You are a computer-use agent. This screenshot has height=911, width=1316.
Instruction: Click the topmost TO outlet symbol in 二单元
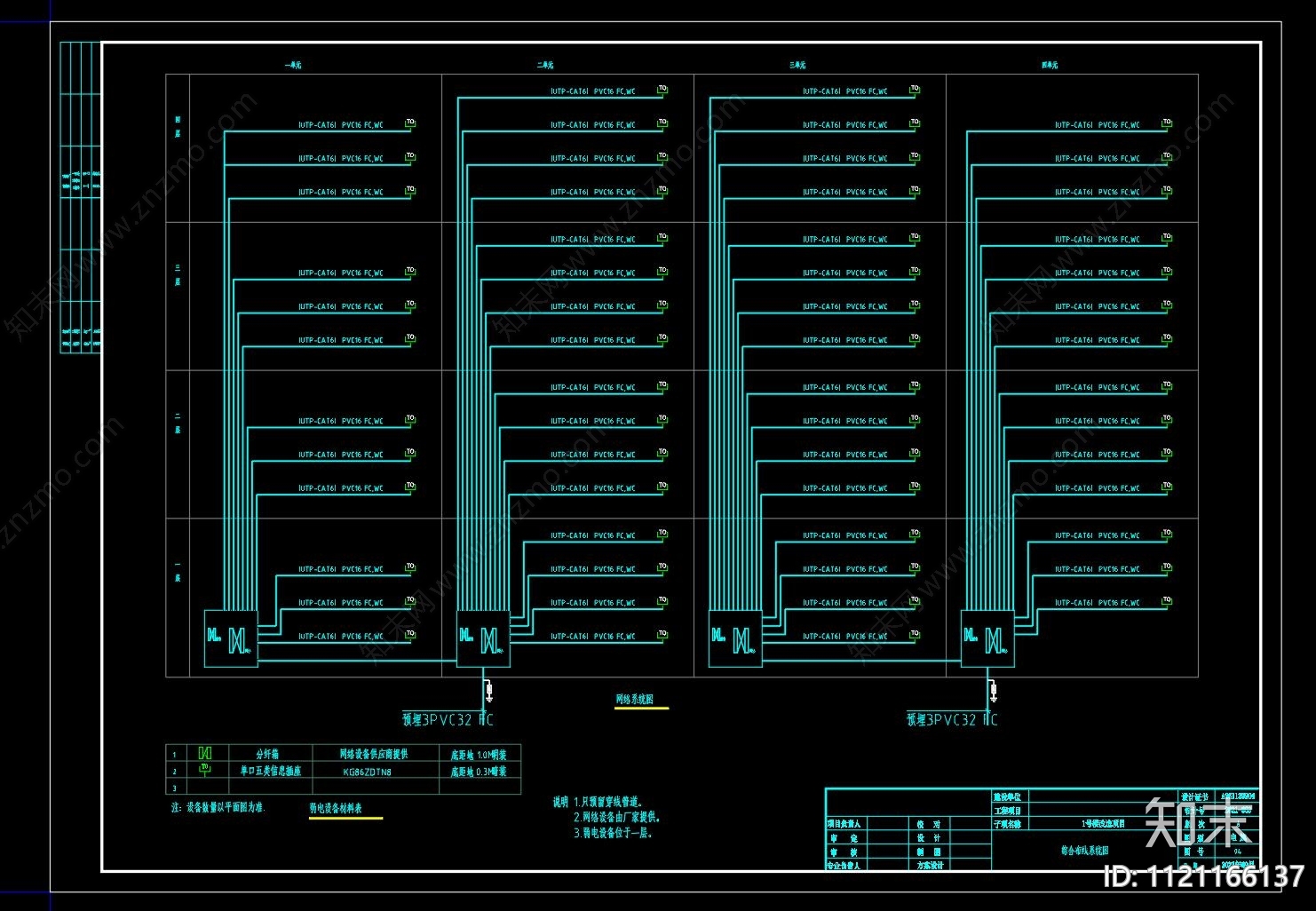point(662,90)
